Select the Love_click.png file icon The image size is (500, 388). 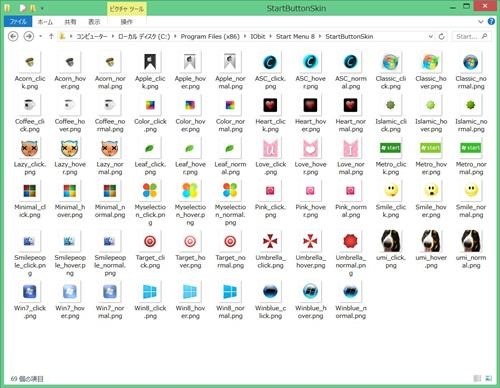pos(270,148)
